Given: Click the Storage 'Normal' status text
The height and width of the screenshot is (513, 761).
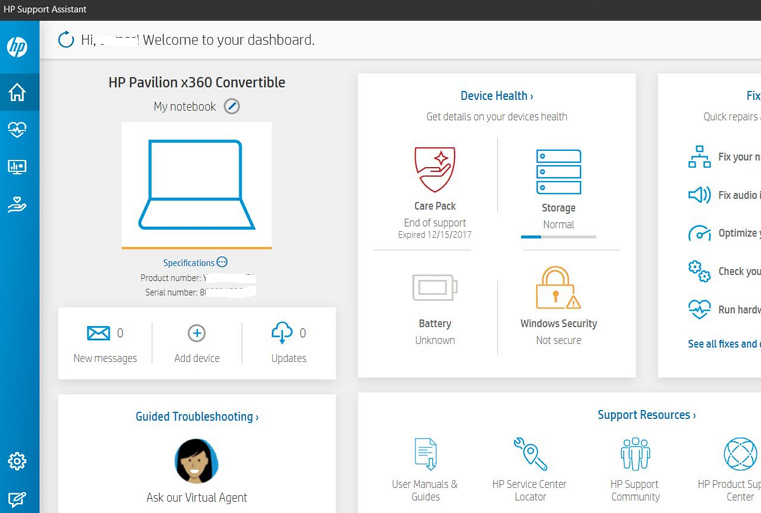Looking at the screenshot, I should click(559, 225).
